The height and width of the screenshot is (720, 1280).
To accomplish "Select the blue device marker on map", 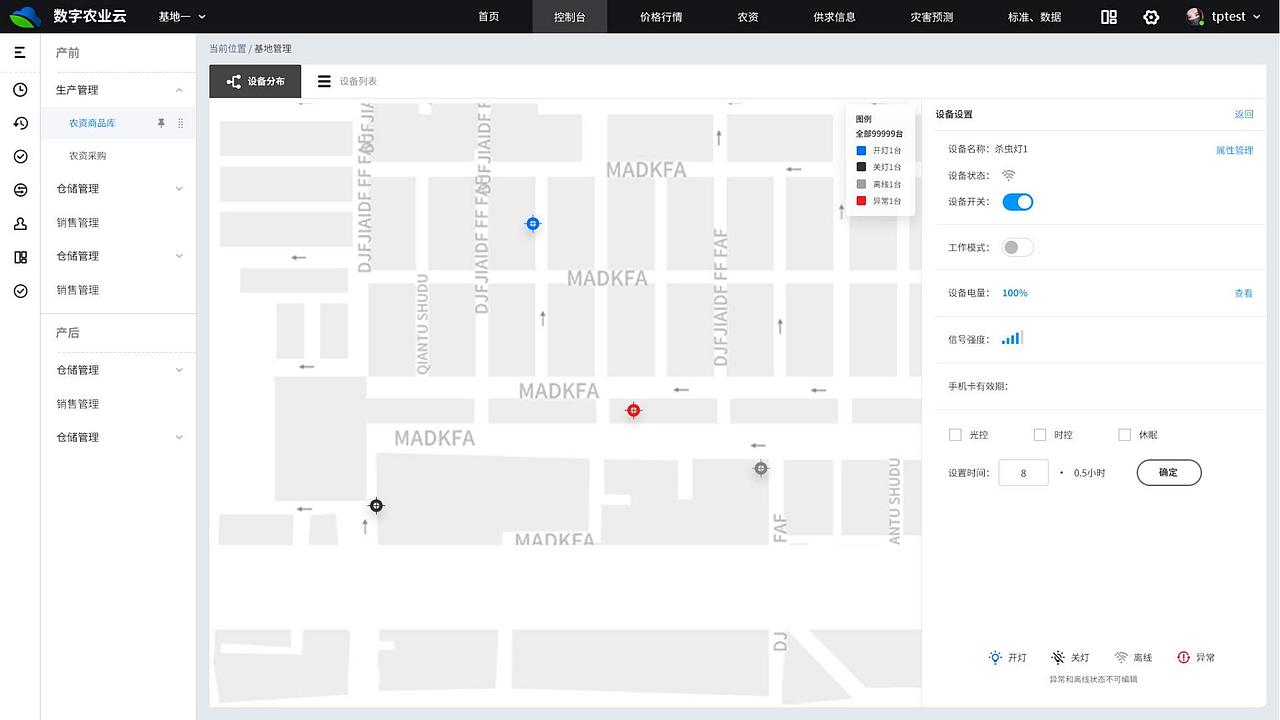I will [533, 224].
